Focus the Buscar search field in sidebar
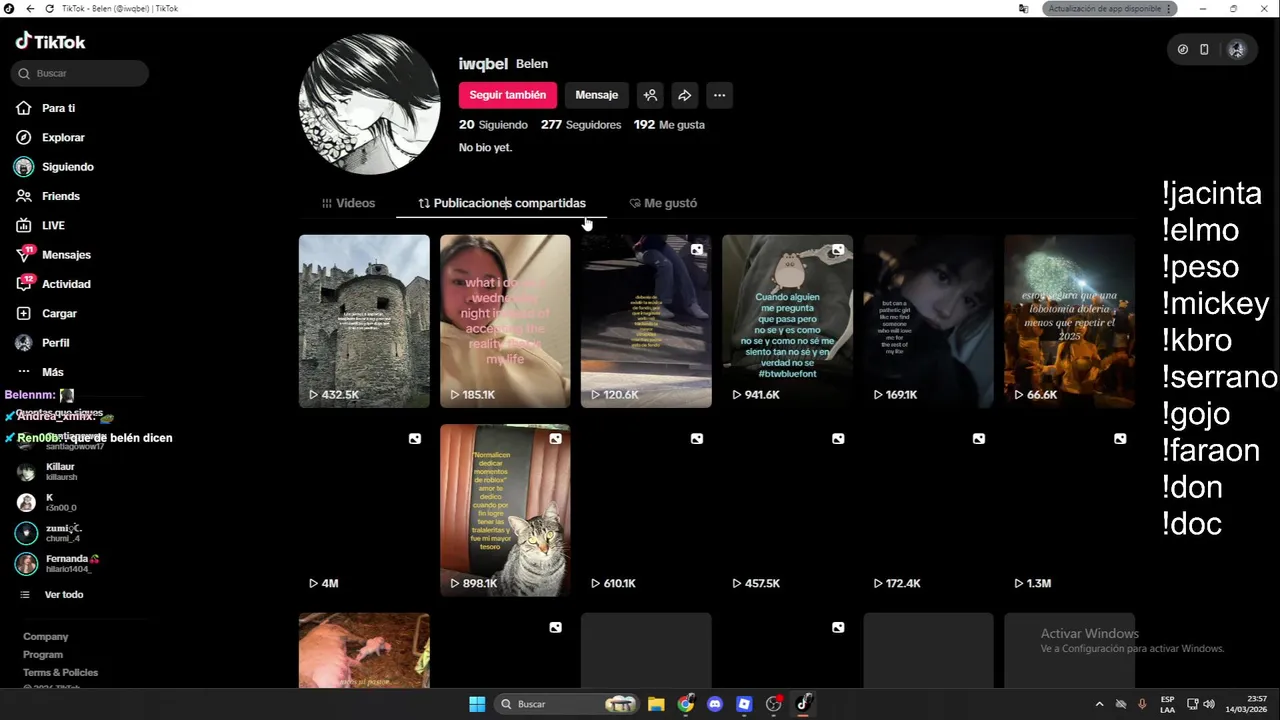Viewport: 1280px width, 720px height. [80, 73]
